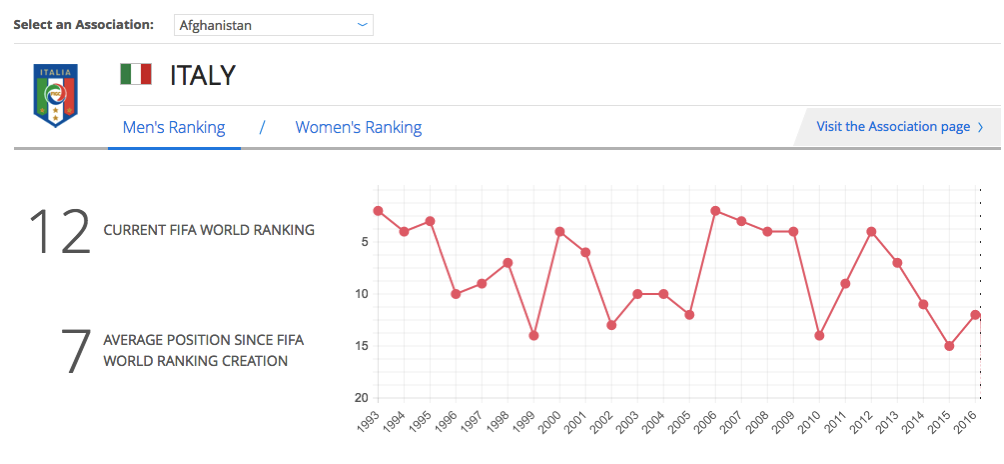This screenshot has height=464, width=1004.
Task: Click the 2016 data point on the chart
Action: (x=975, y=315)
